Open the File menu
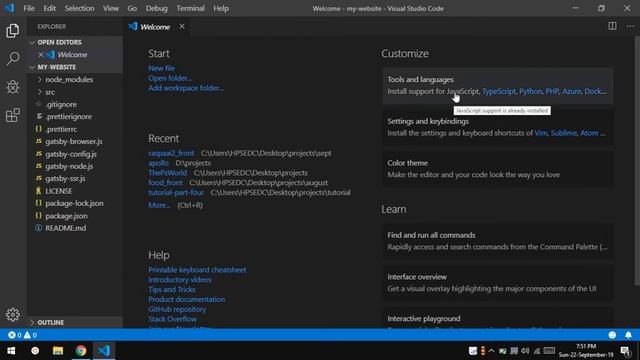 pyautogui.click(x=29, y=8)
